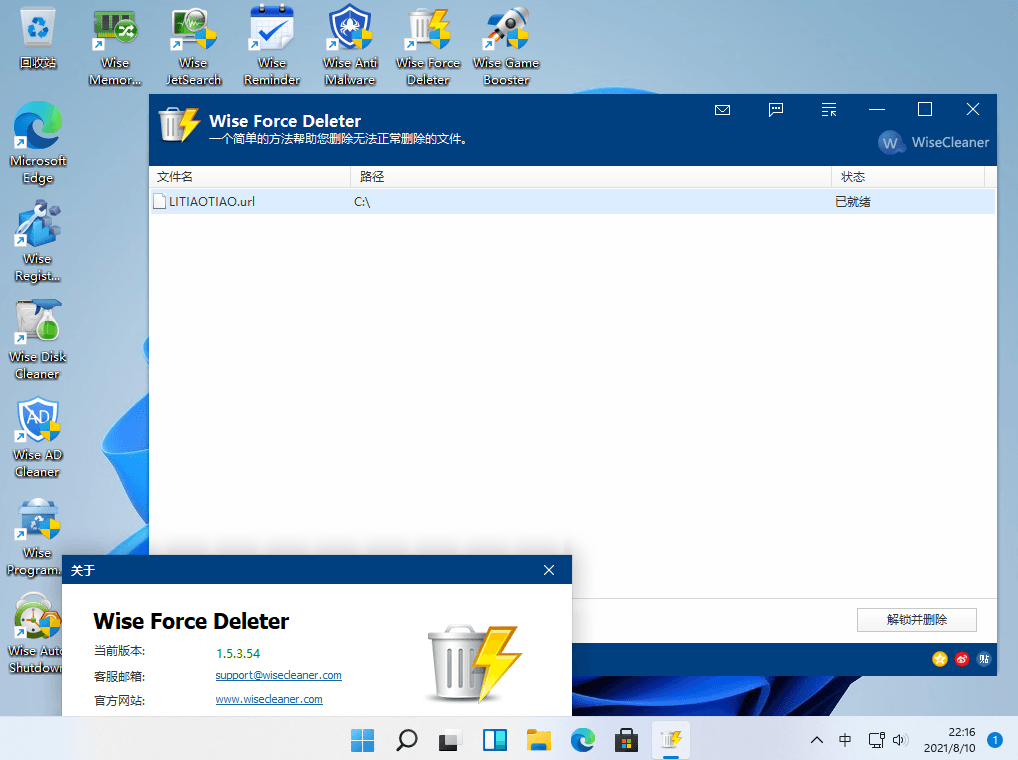The width and height of the screenshot is (1018, 760).
Task: Open Wise Reminder desktop shortcut
Action: click(271, 47)
